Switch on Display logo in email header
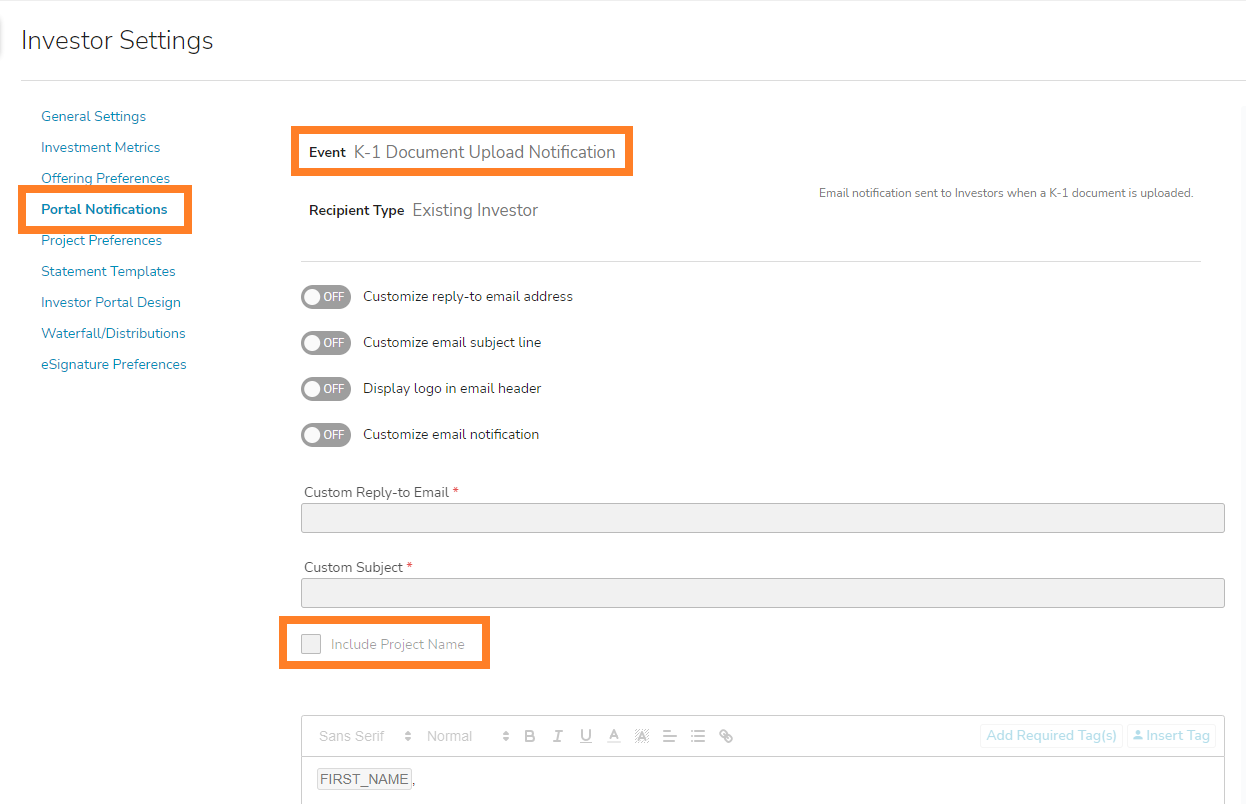The height and width of the screenshot is (804, 1246). click(326, 389)
